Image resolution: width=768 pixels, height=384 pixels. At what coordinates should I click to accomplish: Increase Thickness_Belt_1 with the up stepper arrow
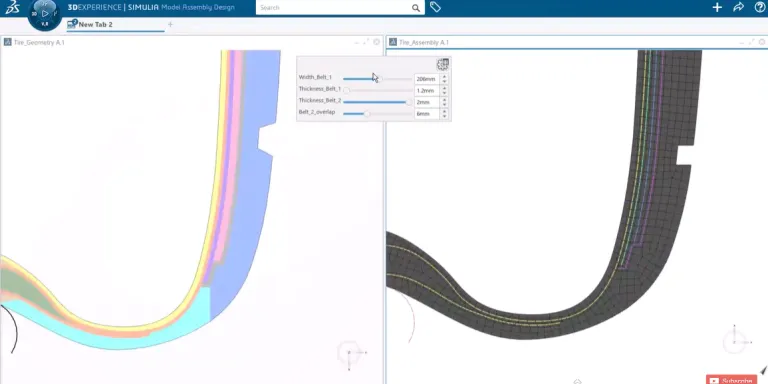[x=444, y=88]
